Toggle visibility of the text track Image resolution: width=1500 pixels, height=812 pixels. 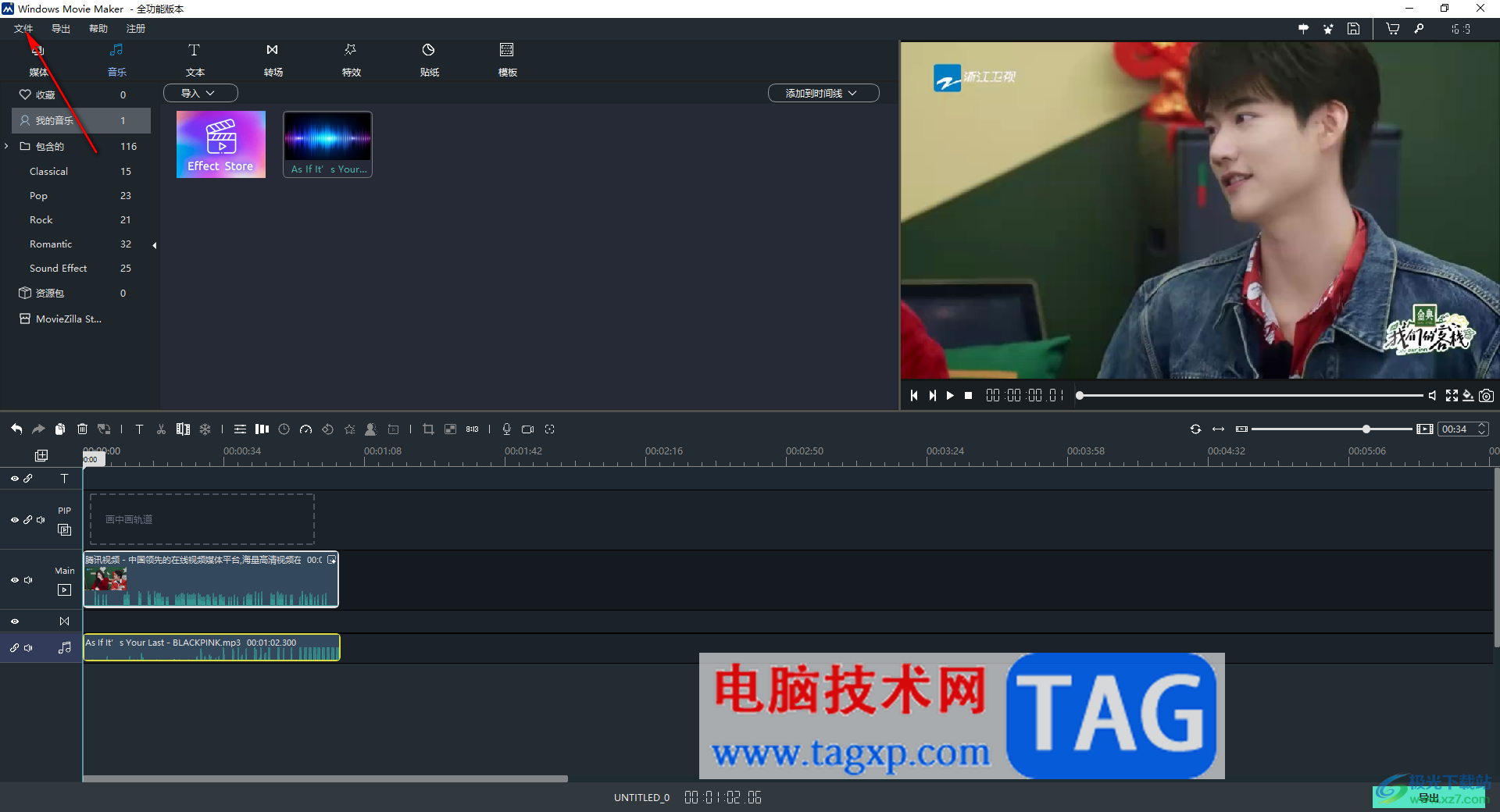(15, 479)
